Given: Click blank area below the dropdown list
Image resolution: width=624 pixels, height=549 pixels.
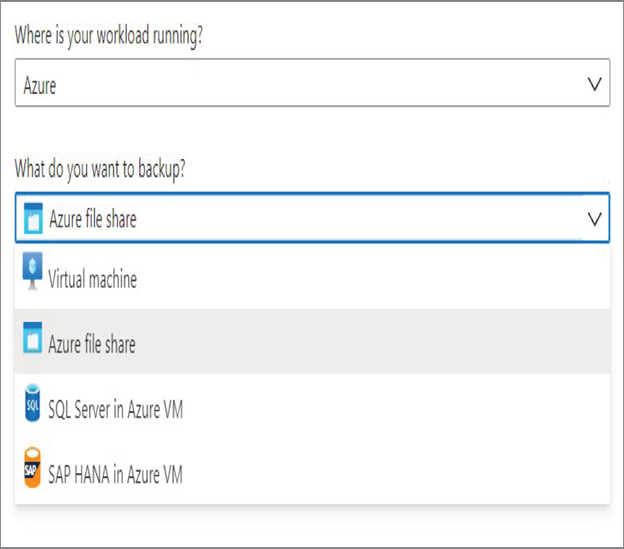Looking at the screenshot, I should pos(312,526).
